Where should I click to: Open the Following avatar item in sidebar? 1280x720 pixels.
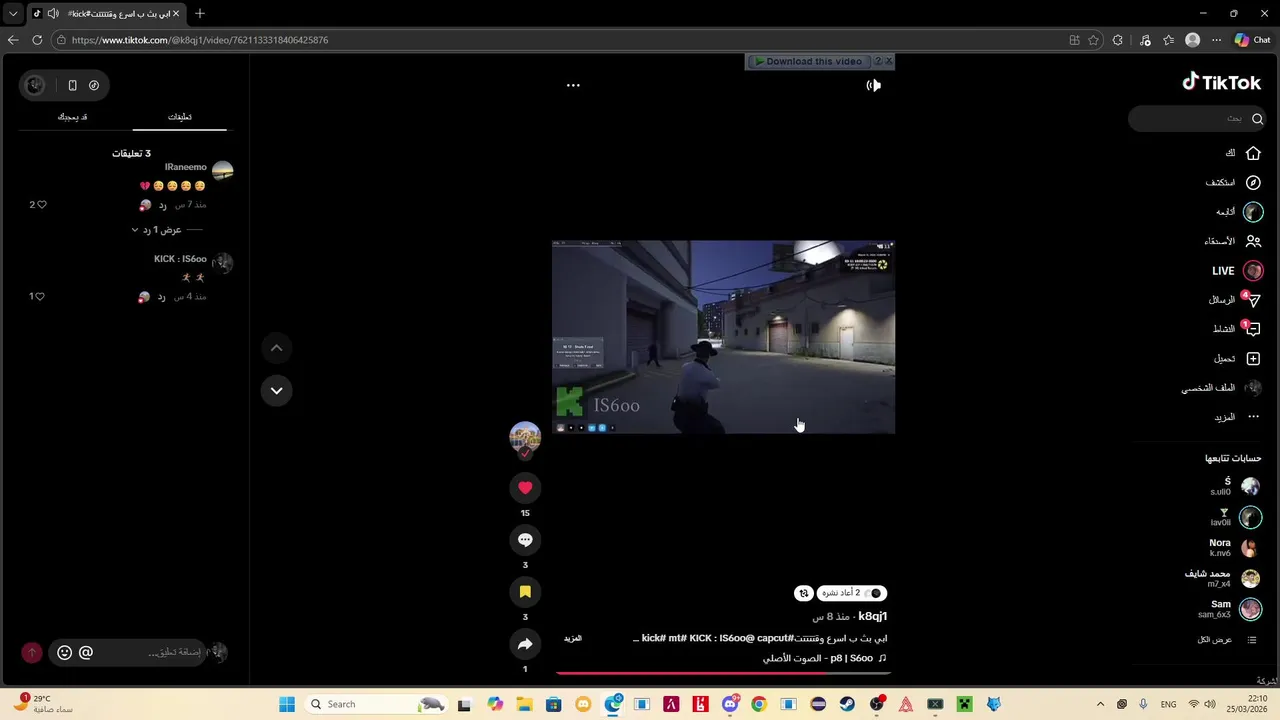pos(1253,212)
